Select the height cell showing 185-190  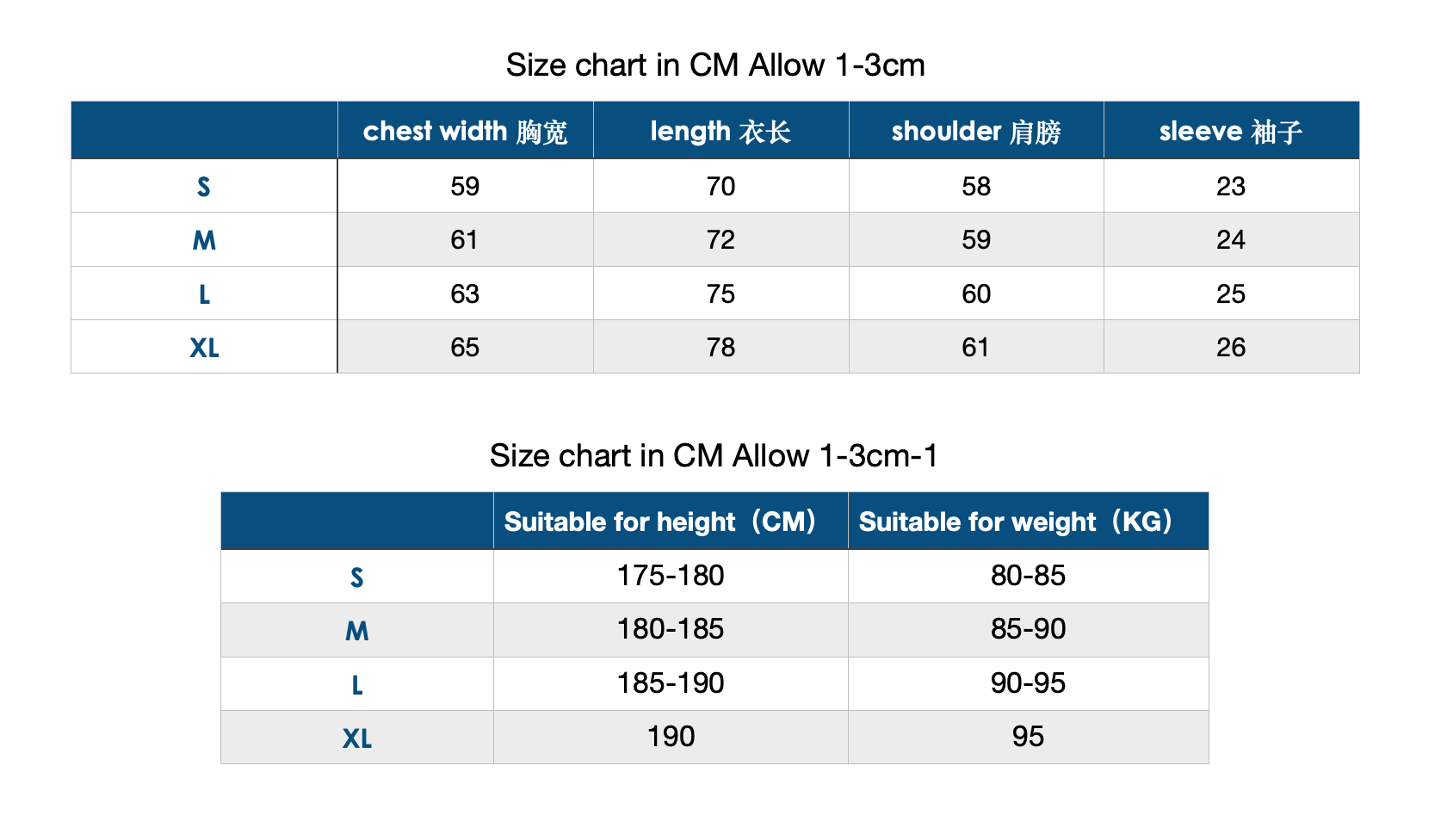671,683
